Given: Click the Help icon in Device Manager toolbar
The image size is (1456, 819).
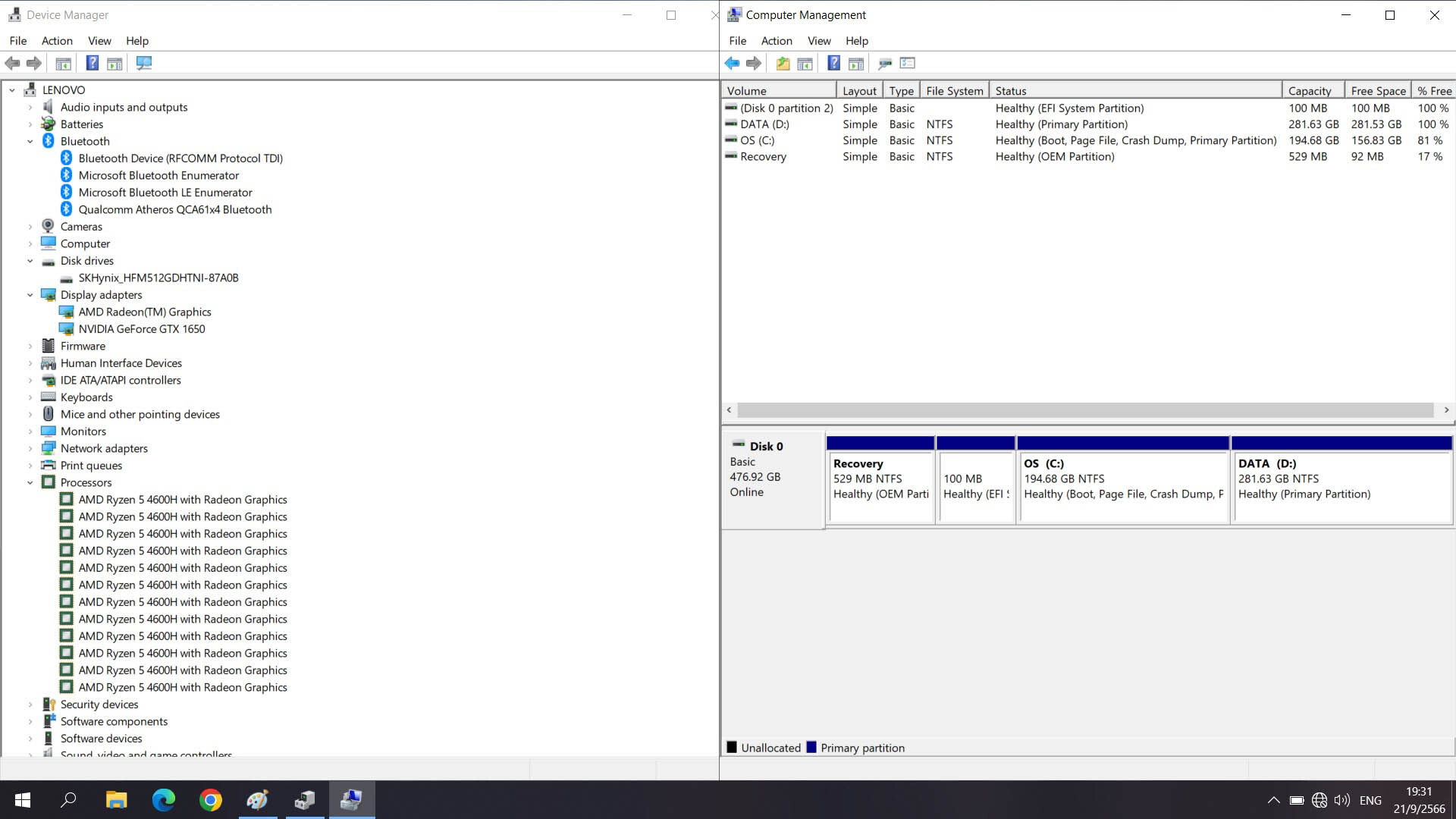Looking at the screenshot, I should [x=92, y=63].
